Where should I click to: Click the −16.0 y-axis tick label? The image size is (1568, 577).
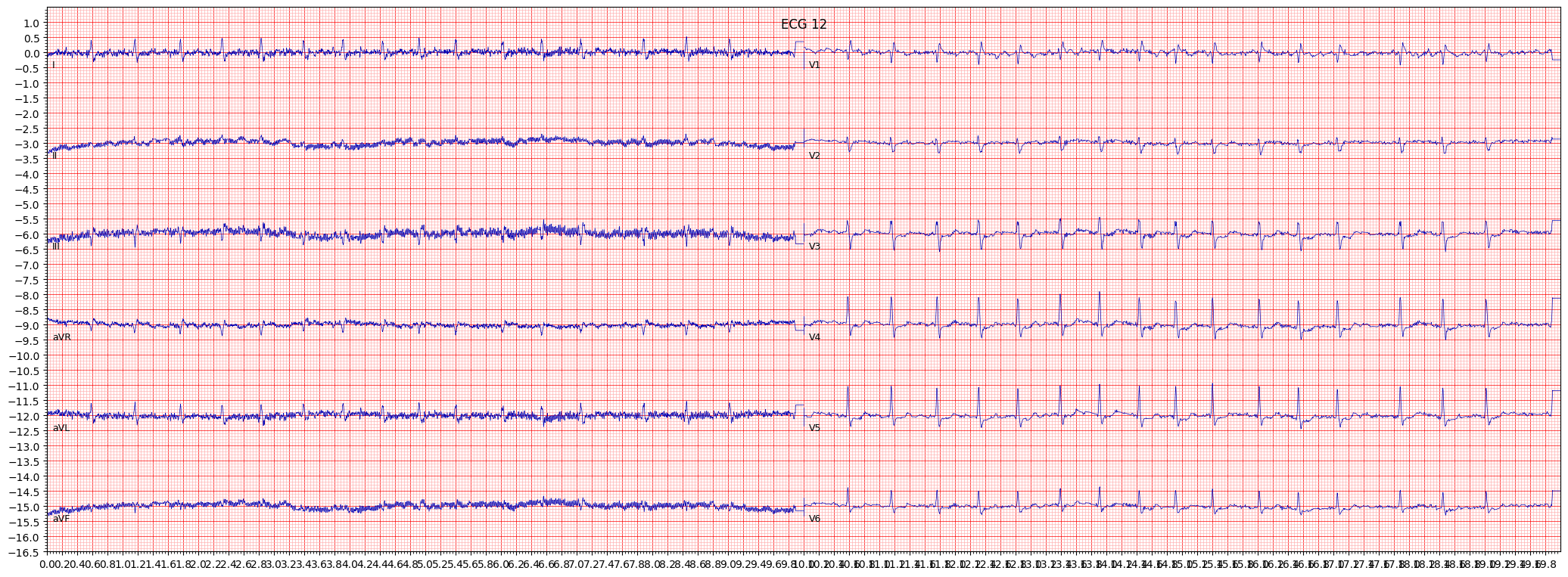[24, 538]
